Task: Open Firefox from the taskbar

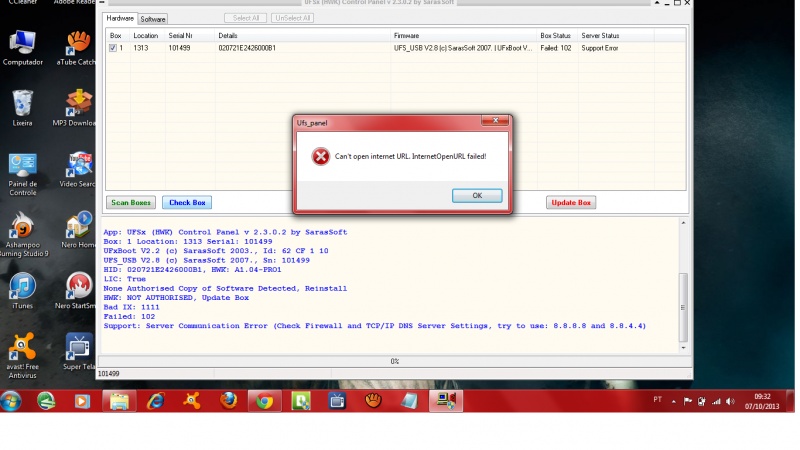Action: tap(228, 401)
